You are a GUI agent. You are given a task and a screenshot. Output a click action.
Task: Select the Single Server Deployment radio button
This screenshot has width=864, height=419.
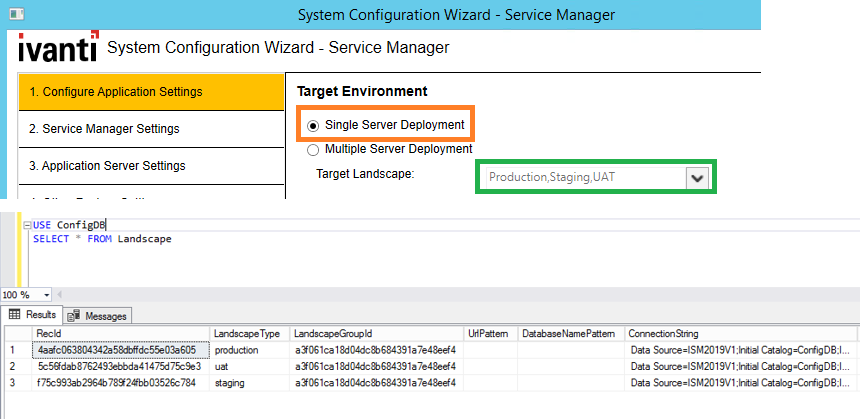(x=313, y=125)
